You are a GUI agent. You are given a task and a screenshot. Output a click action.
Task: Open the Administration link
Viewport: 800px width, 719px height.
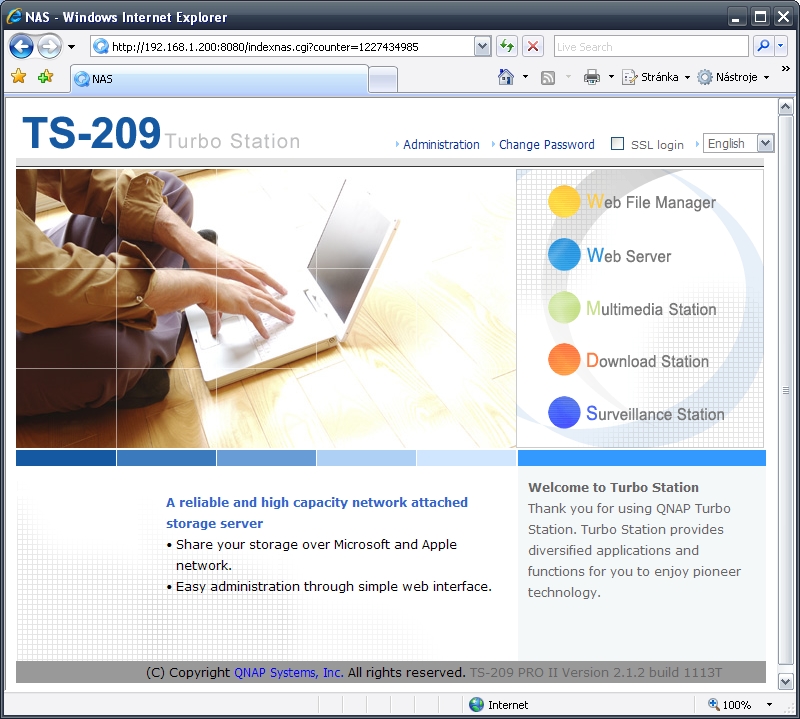point(441,144)
